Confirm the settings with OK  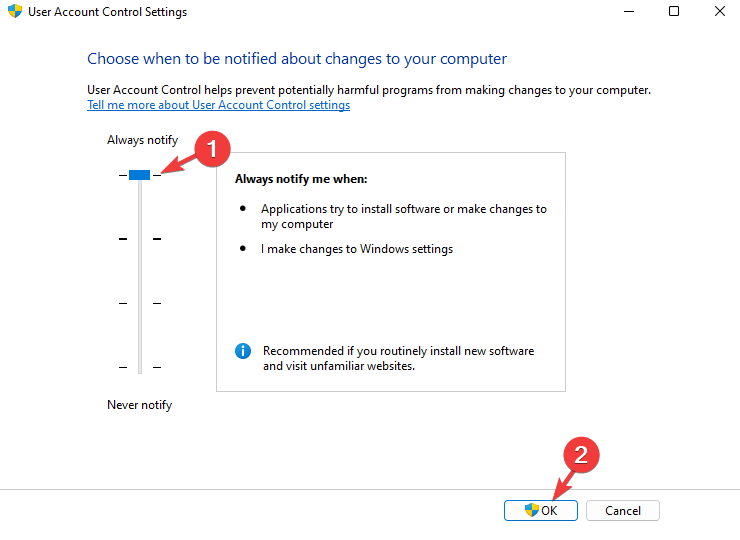coord(541,510)
